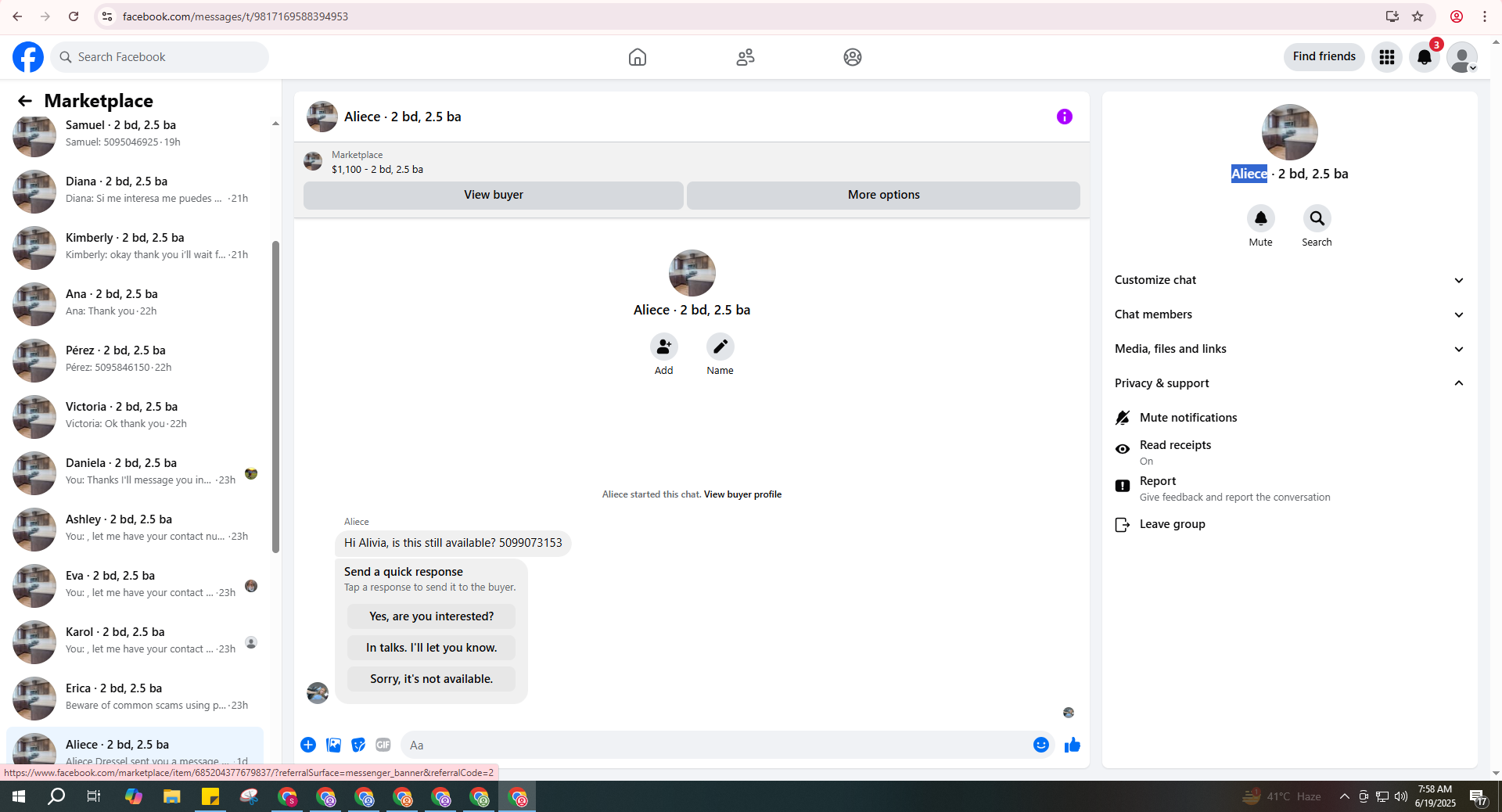The image size is (1502, 812).
Task: Send a thumbs-up like
Action: tap(1073, 745)
